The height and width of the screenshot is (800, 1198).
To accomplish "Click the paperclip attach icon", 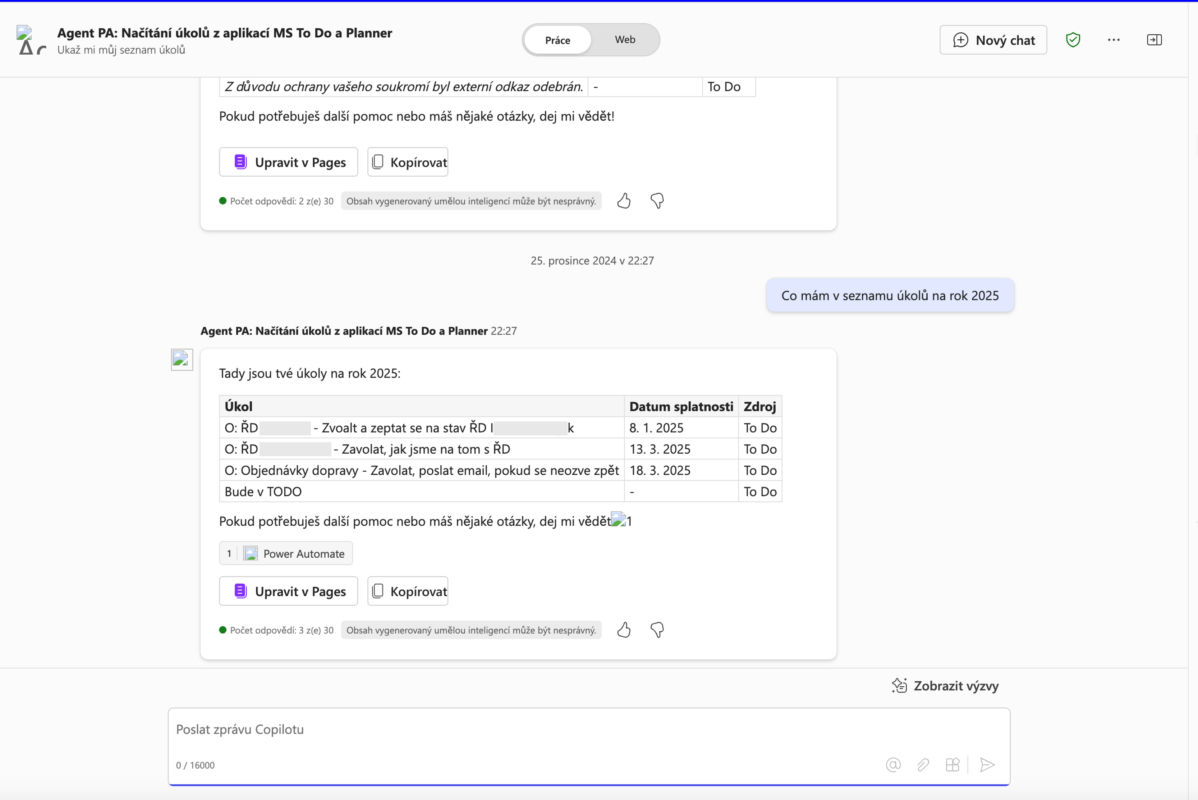I will 923,765.
